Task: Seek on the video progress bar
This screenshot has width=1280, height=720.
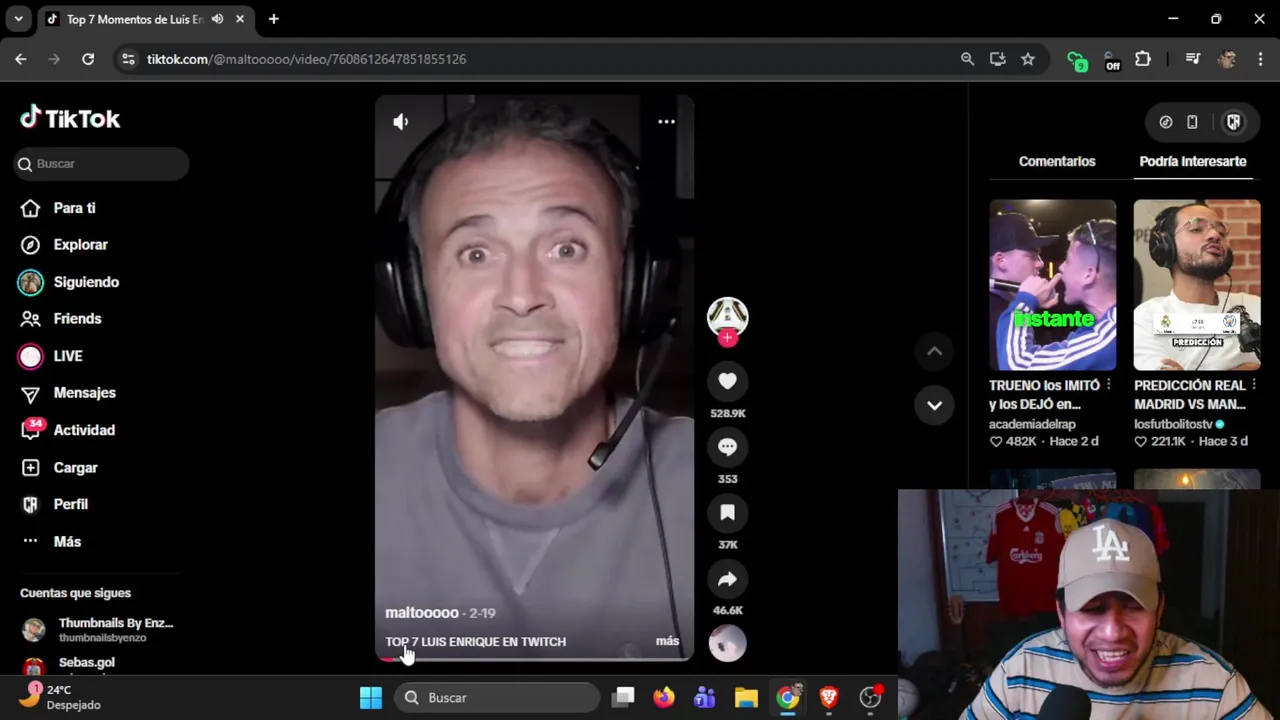Action: click(x=534, y=659)
